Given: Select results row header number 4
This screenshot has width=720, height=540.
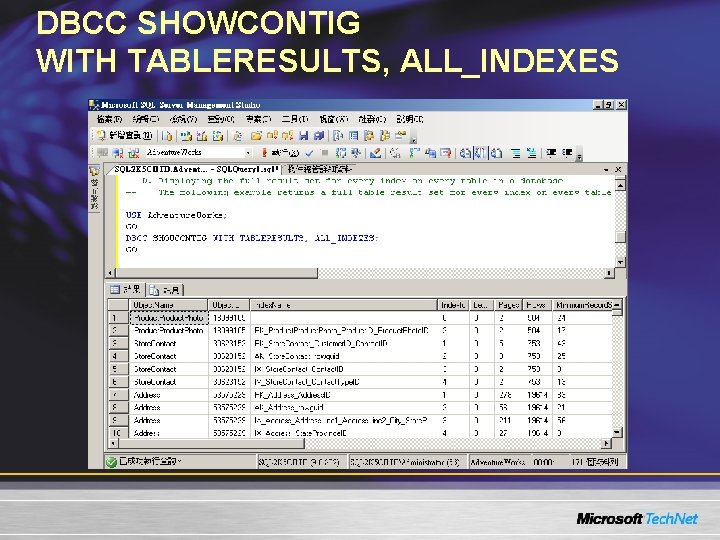Looking at the screenshot, I should pyautogui.click(x=118, y=356).
